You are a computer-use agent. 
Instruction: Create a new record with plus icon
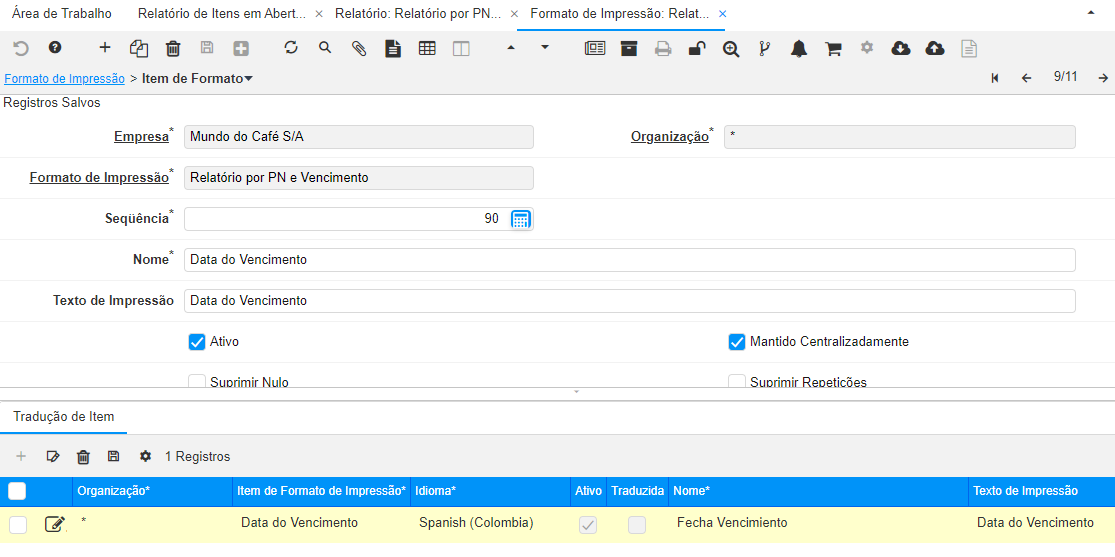click(x=105, y=48)
